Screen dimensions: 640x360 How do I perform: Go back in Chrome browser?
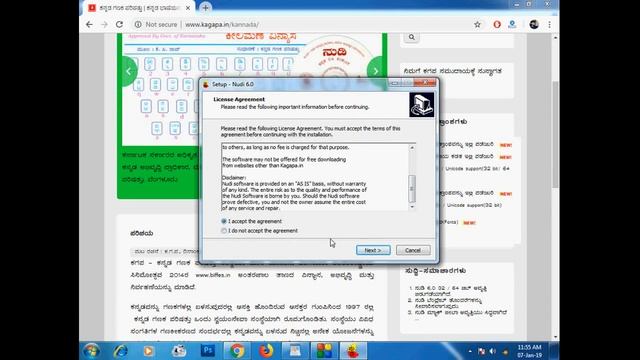click(x=89, y=24)
